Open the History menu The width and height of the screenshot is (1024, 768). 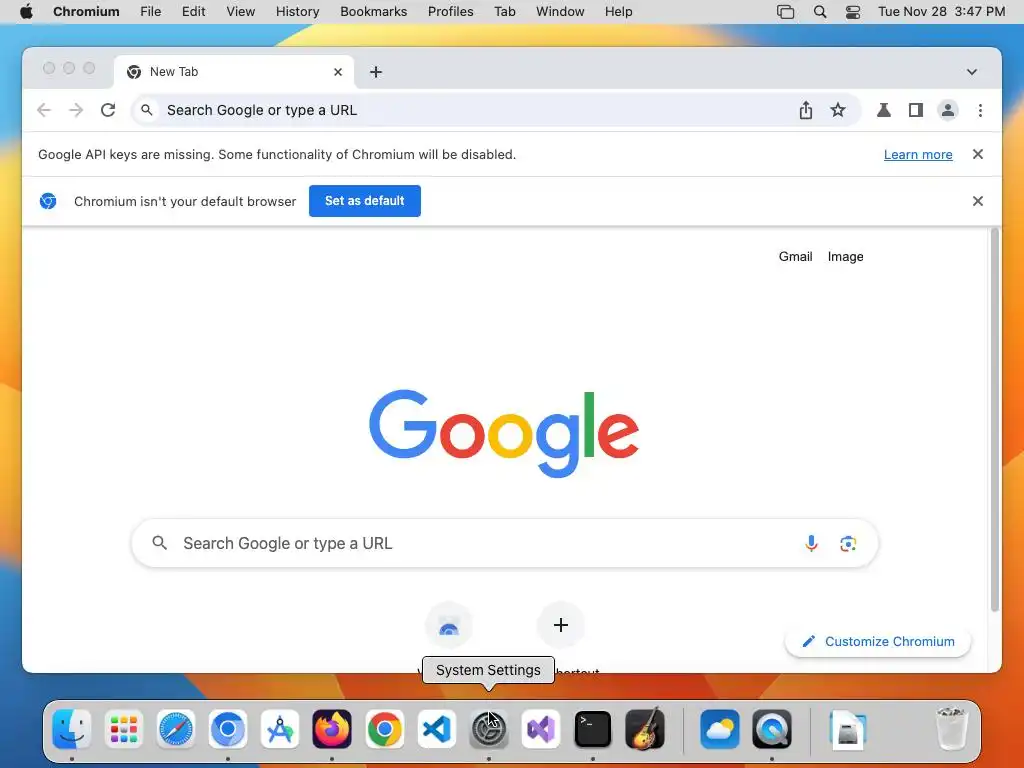pyautogui.click(x=297, y=12)
